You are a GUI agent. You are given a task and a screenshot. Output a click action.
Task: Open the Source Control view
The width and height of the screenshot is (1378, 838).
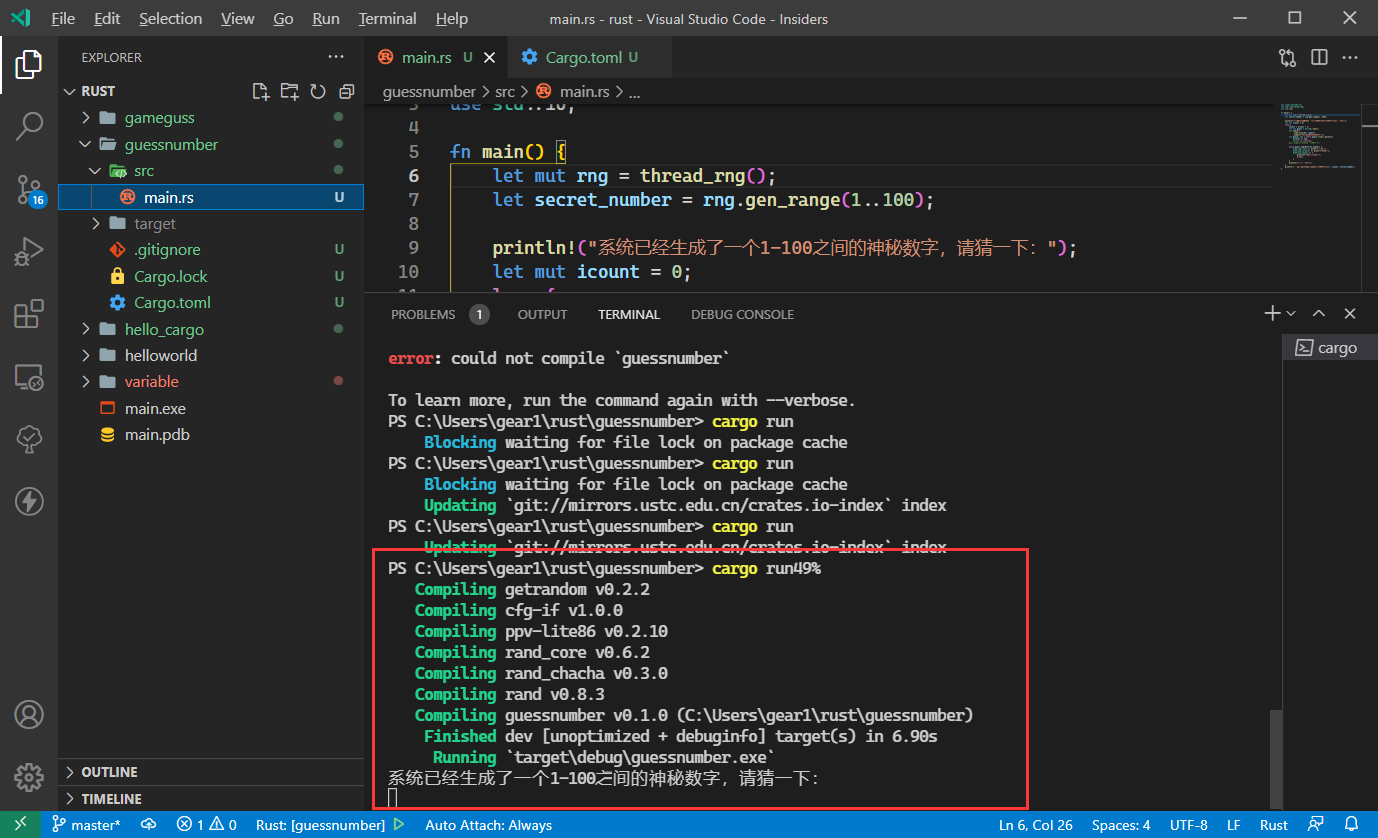pyautogui.click(x=29, y=189)
